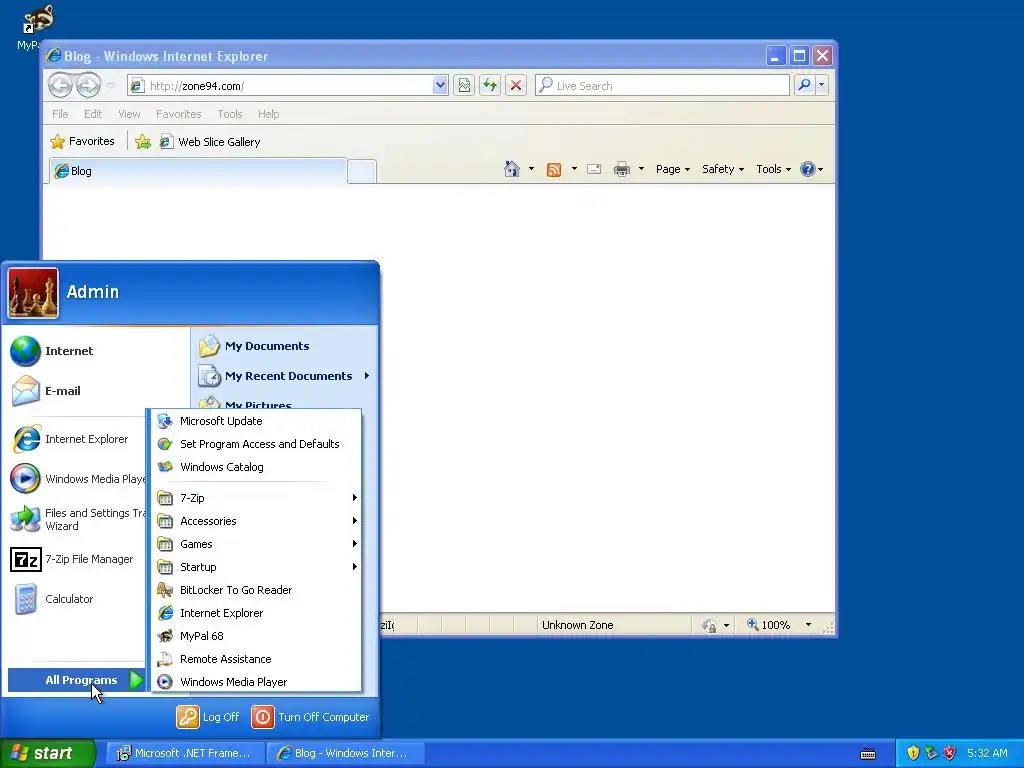Click the Refresh icon beside address bar
Viewport: 1024px width, 768px height.
pos(490,85)
